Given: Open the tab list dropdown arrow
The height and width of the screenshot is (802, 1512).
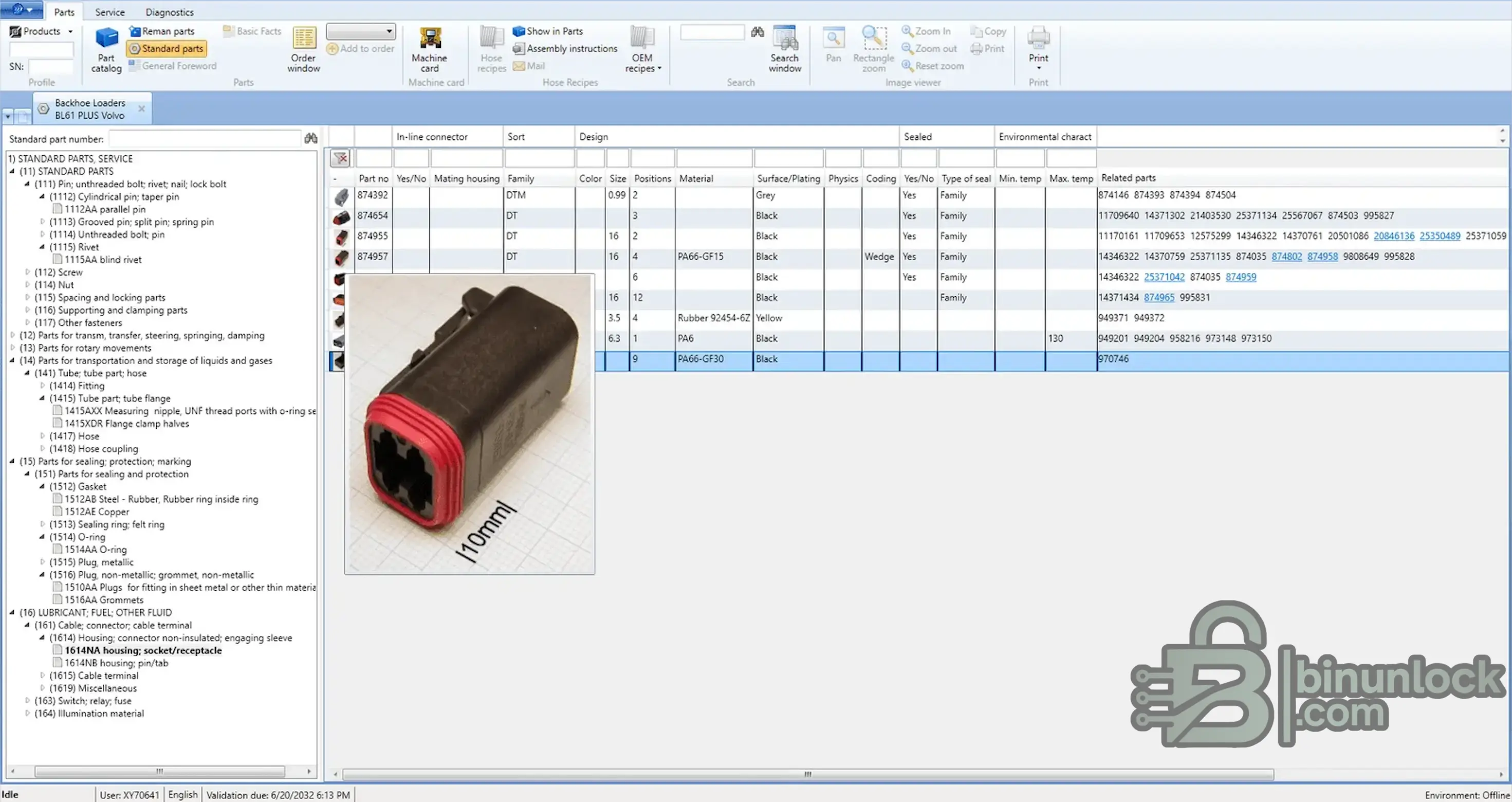Looking at the screenshot, I should click(8, 116).
